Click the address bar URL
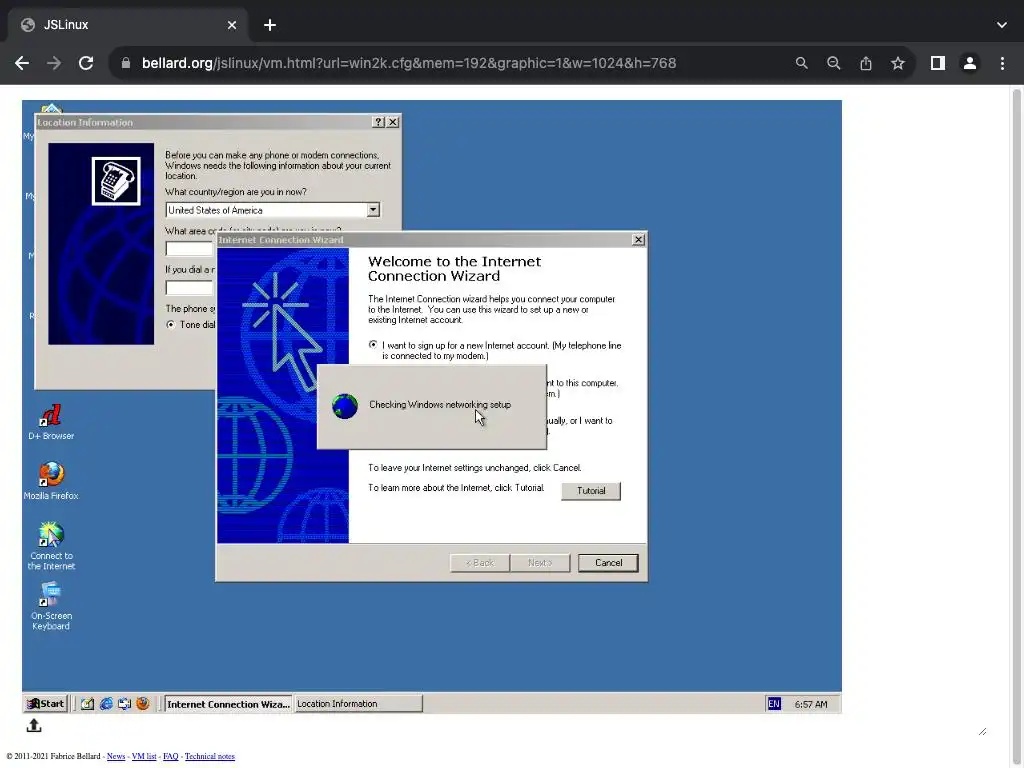This screenshot has height=768, width=1024. (409, 63)
